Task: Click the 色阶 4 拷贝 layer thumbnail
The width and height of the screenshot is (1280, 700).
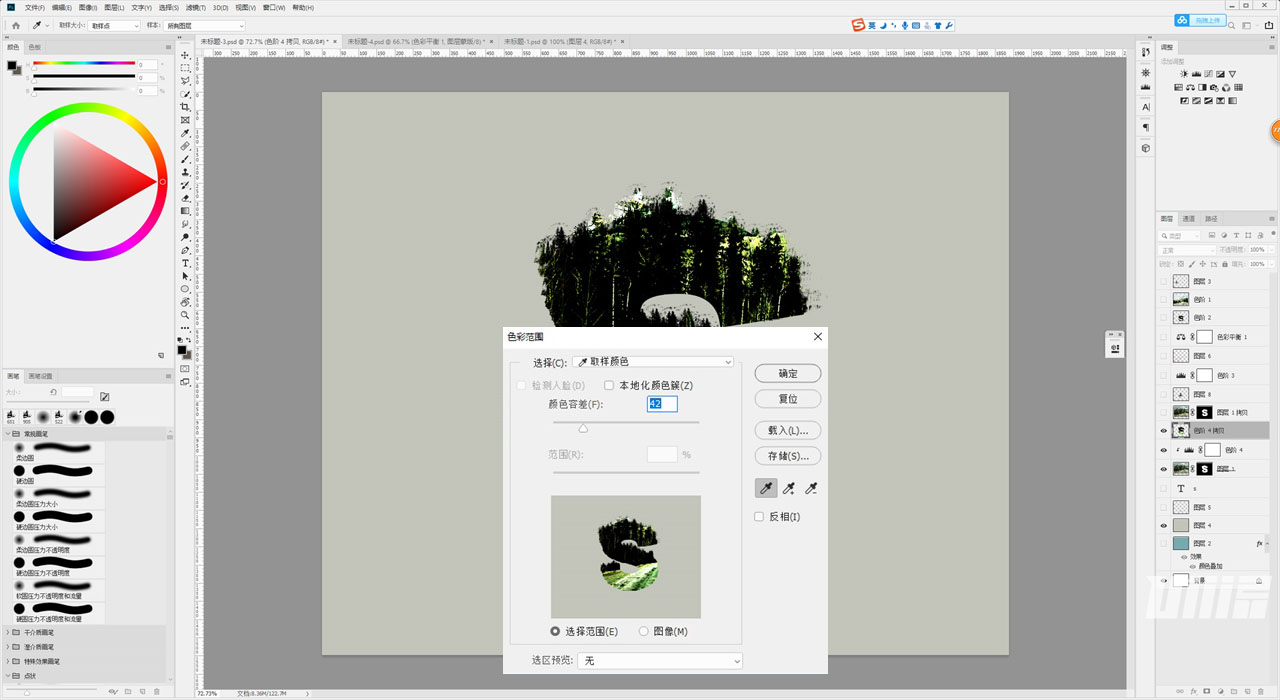Action: coord(1181,430)
